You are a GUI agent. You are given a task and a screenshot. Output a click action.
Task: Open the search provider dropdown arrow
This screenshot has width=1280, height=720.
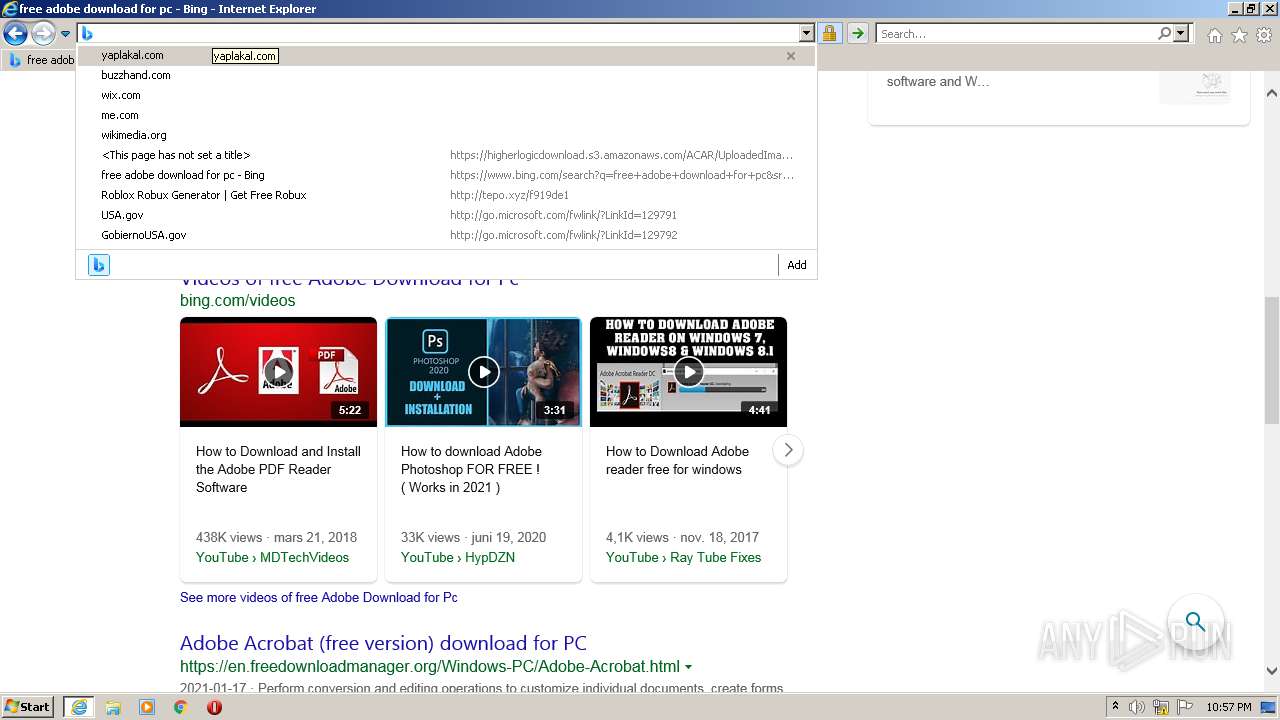[1181, 34]
